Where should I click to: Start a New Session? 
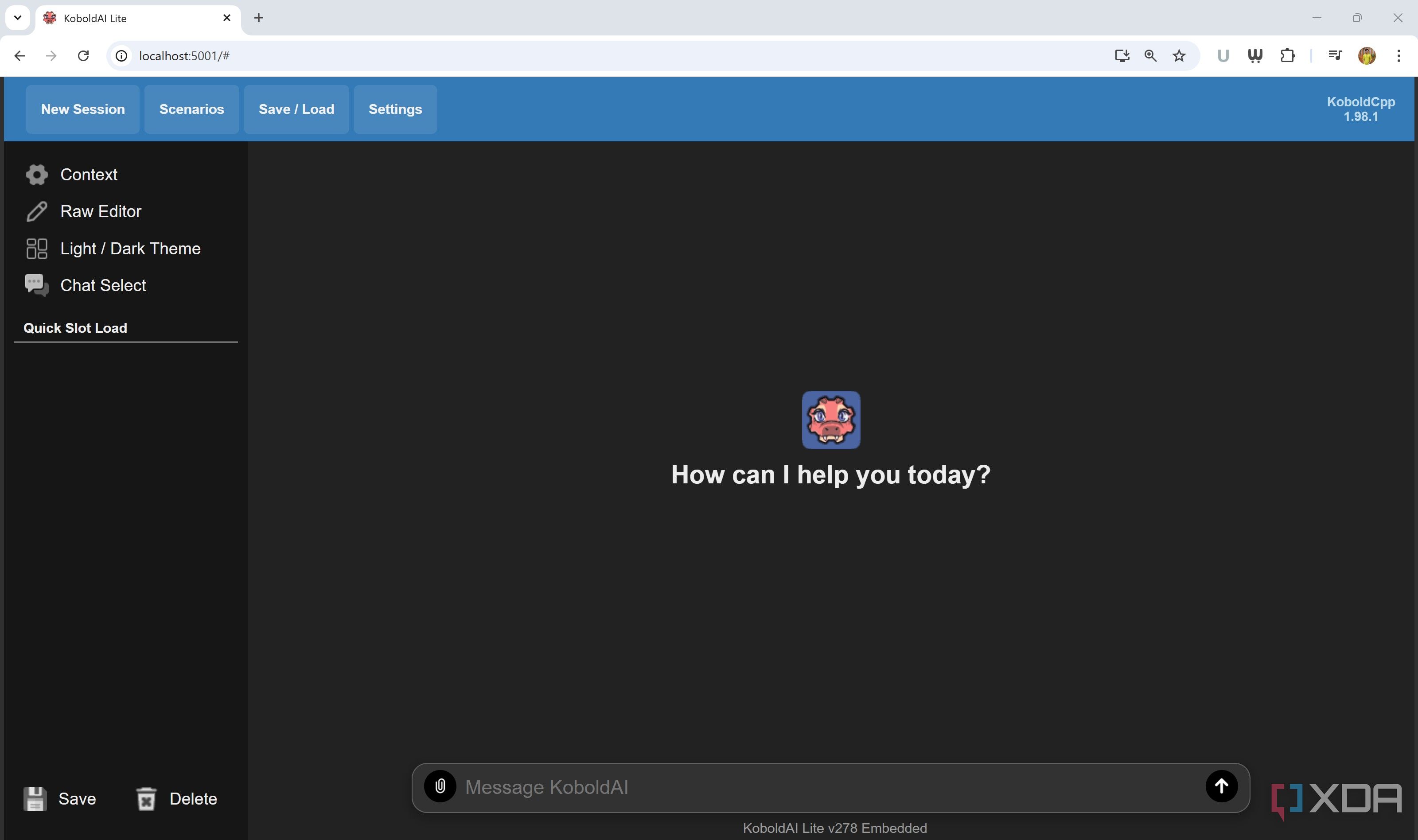pyautogui.click(x=83, y=109)
